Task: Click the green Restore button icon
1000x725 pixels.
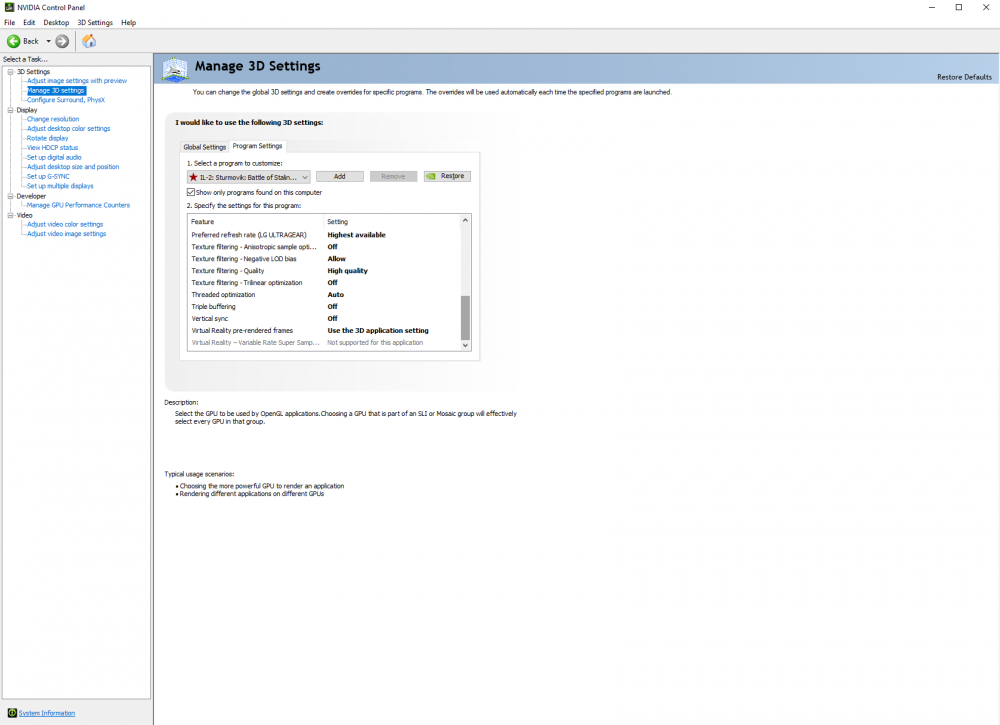Action: point(433,176)
